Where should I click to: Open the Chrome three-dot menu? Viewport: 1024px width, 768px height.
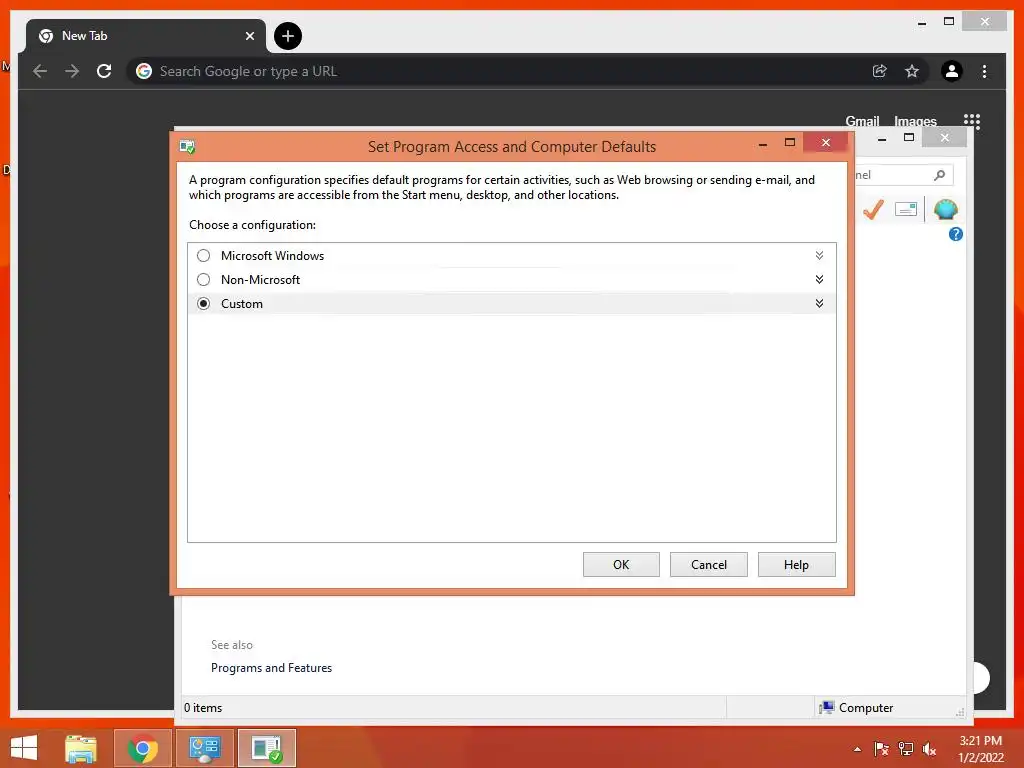[984, 71]
